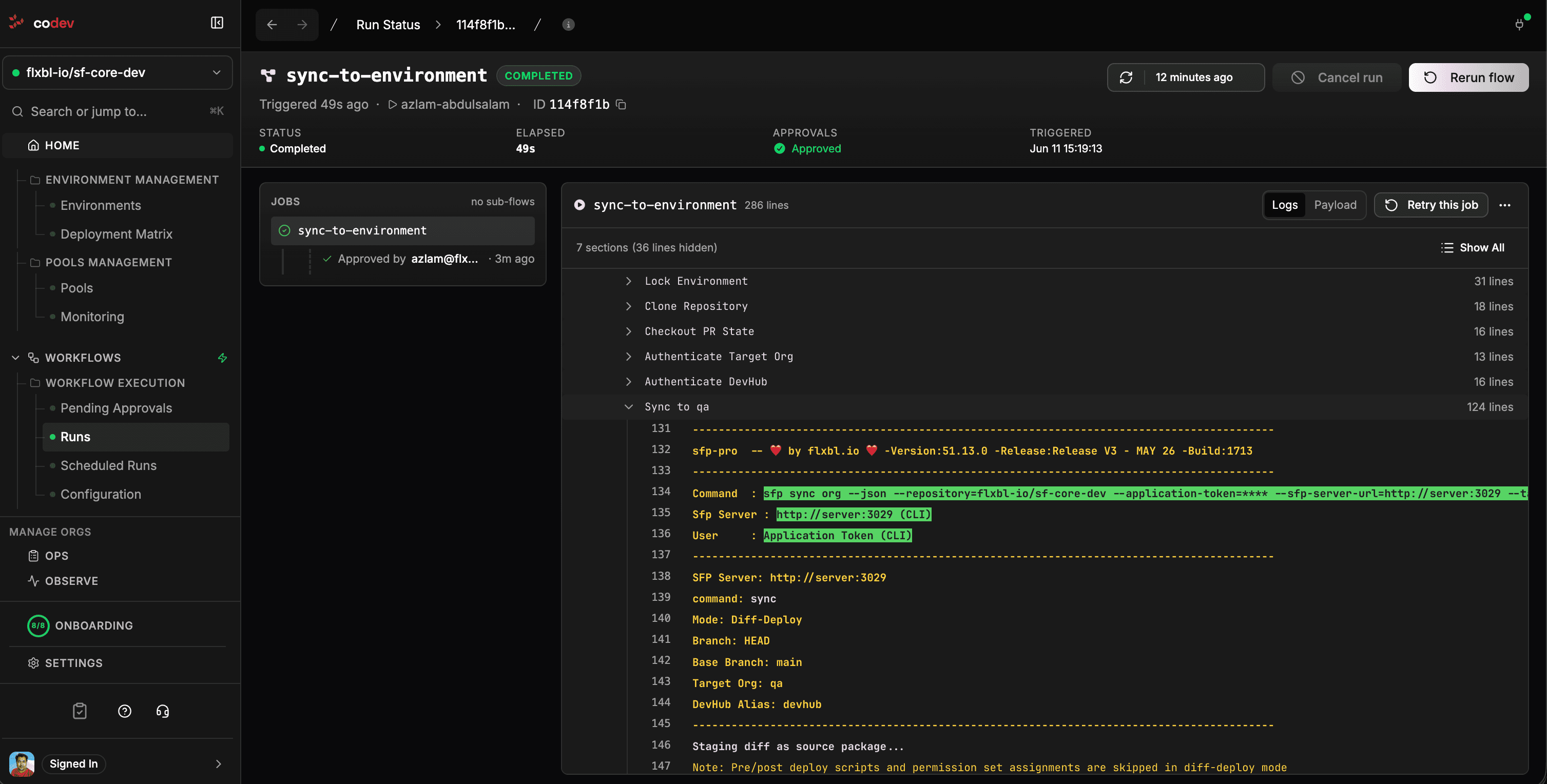Click the Cancel run button

coord(1337,77)
